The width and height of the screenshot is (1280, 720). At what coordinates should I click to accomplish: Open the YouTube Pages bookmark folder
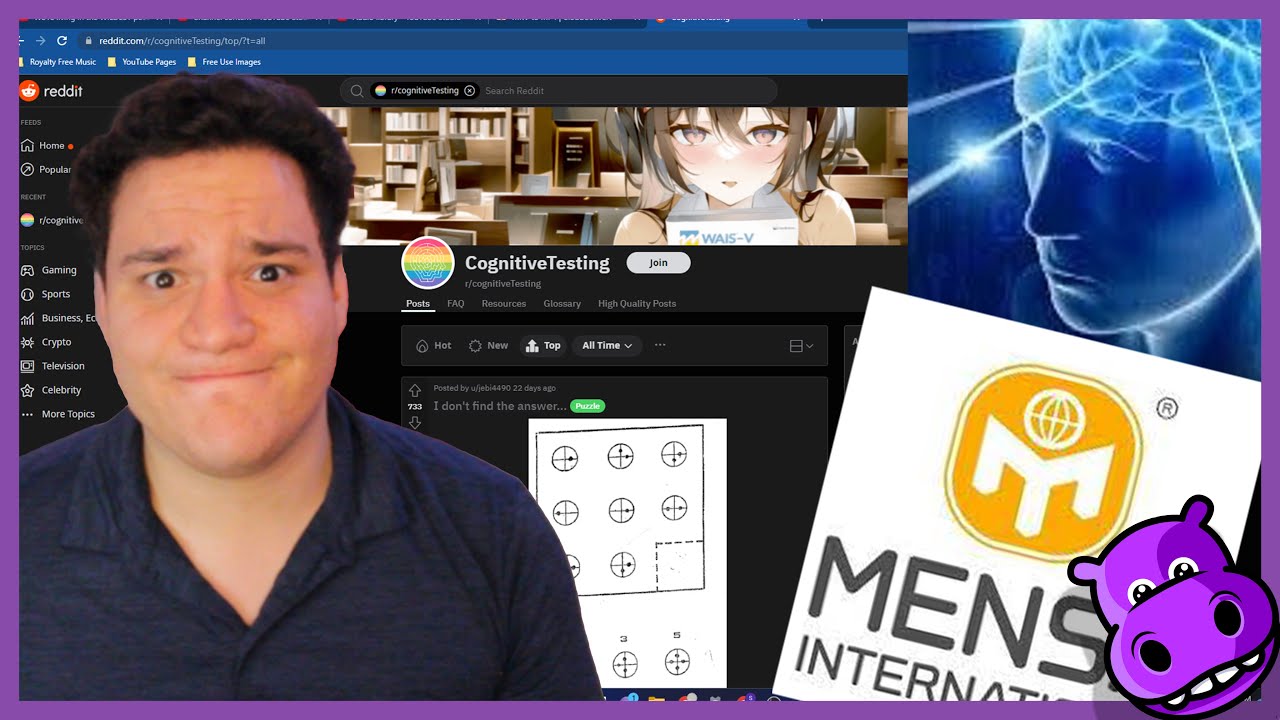tap(142, 62)
